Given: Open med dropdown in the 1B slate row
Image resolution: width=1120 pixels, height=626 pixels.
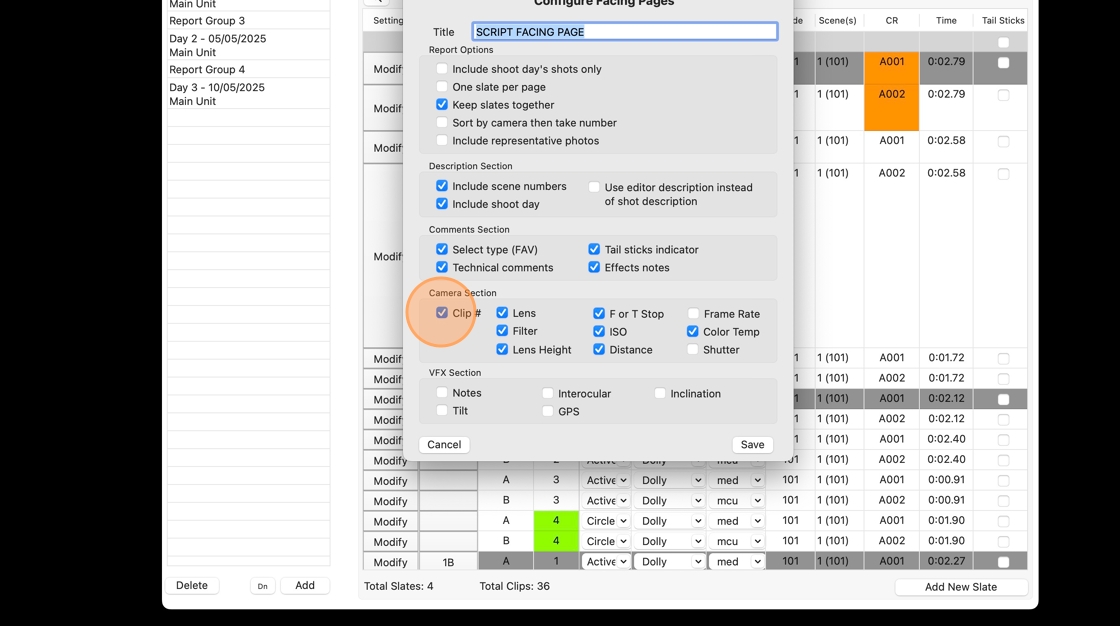Looking at the screenshot, I should pyautogui.click(x=737, y=562).
